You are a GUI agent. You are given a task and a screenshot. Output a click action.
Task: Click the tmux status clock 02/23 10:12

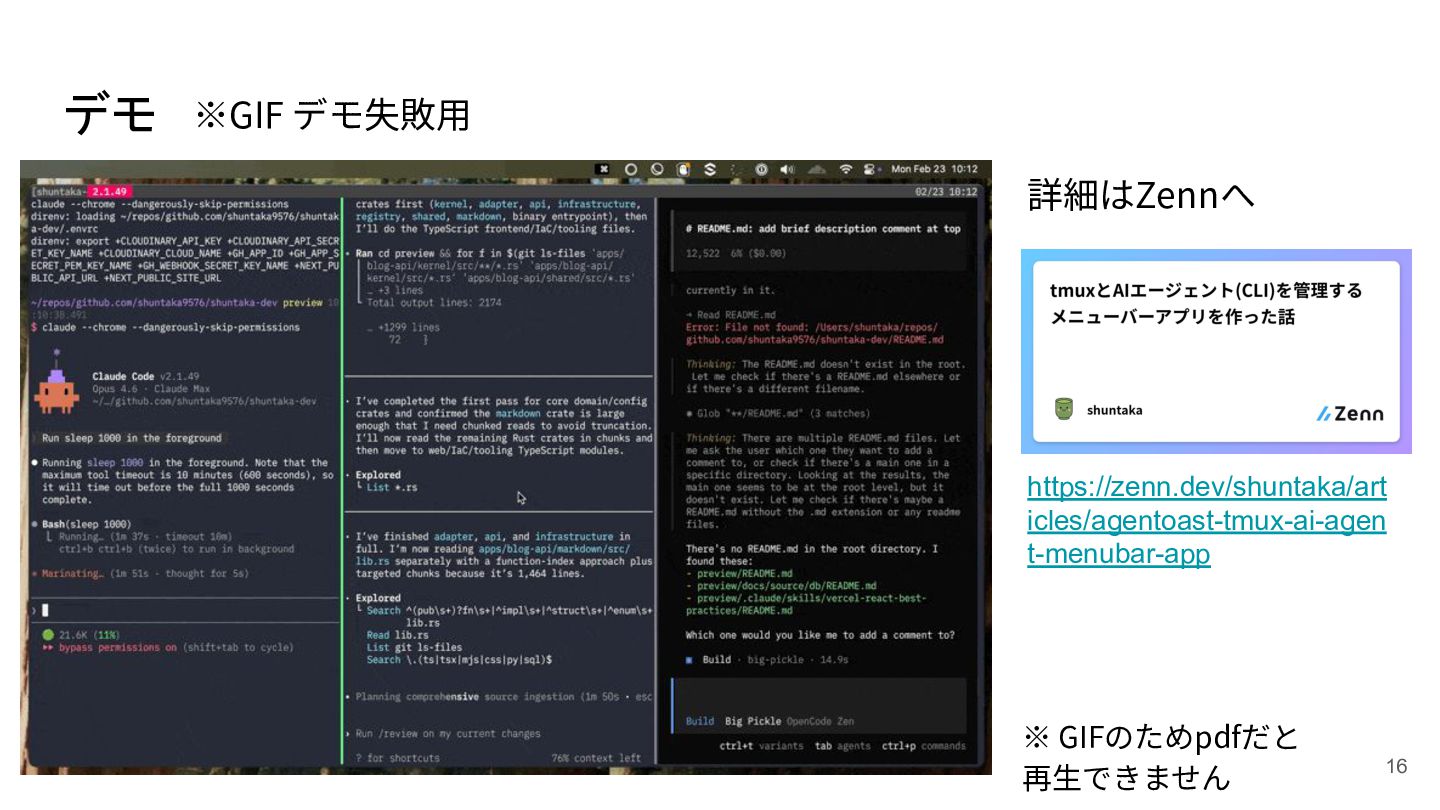pyautogui.click(x=945, y=190)
